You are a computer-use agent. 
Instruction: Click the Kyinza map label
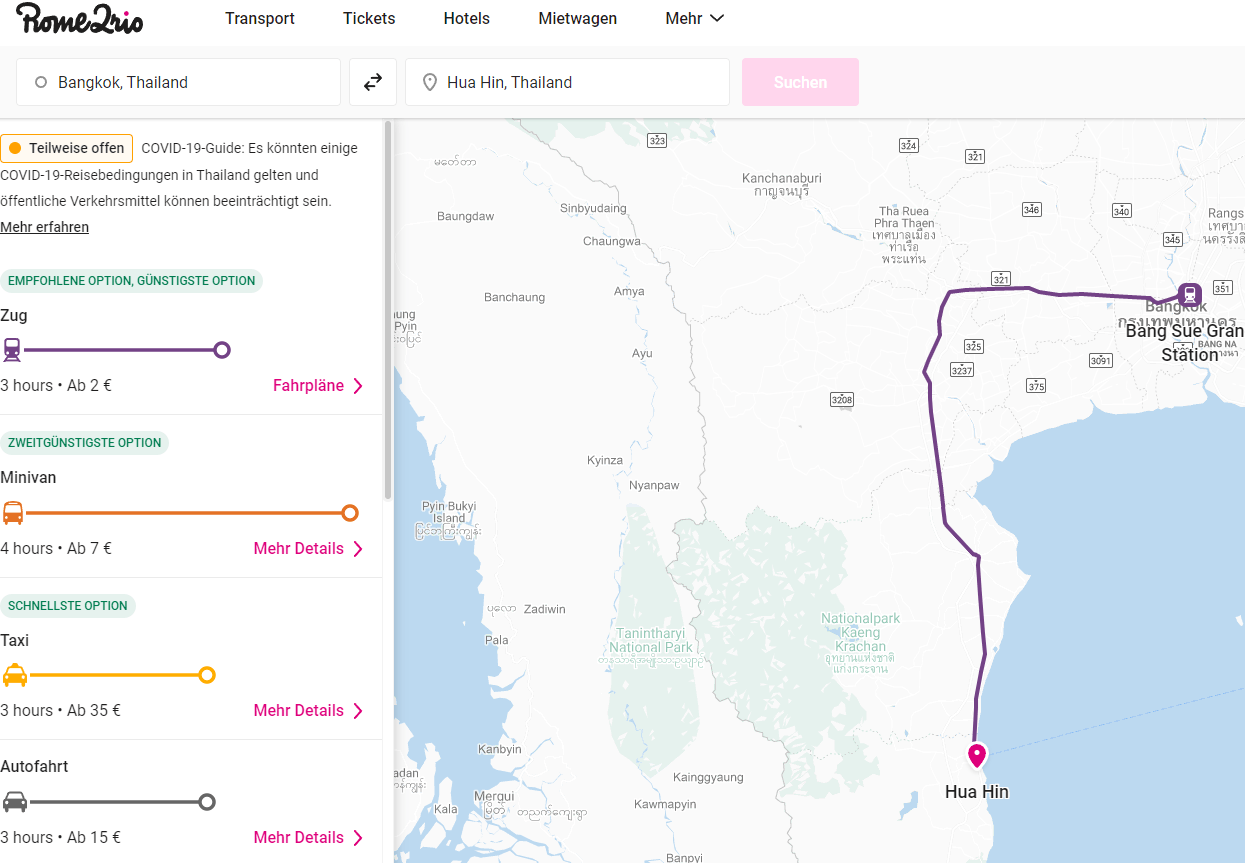[605, 460]
